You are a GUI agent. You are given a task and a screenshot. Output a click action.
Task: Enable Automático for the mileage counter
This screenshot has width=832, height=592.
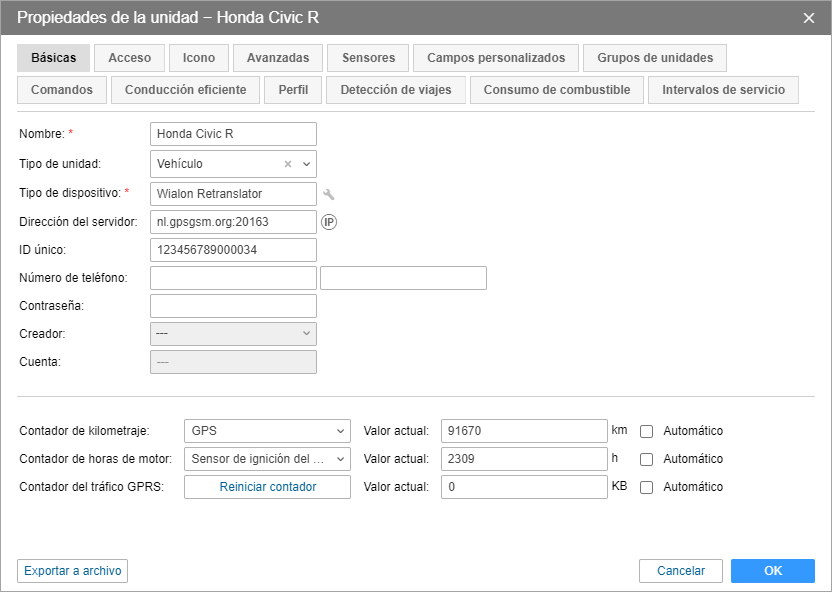(647, 431)
